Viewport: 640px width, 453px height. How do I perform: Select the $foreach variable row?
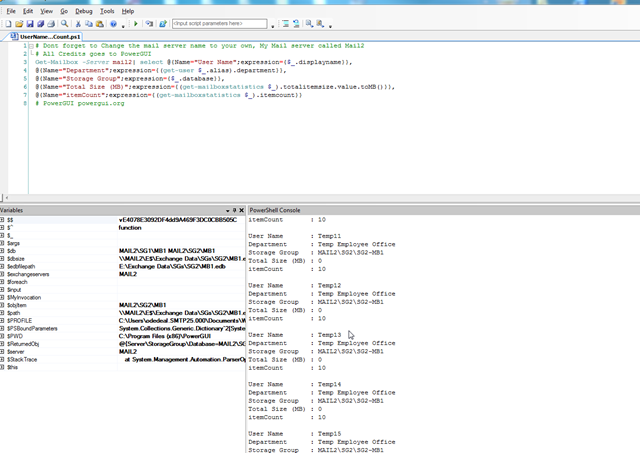coord(122,282)
